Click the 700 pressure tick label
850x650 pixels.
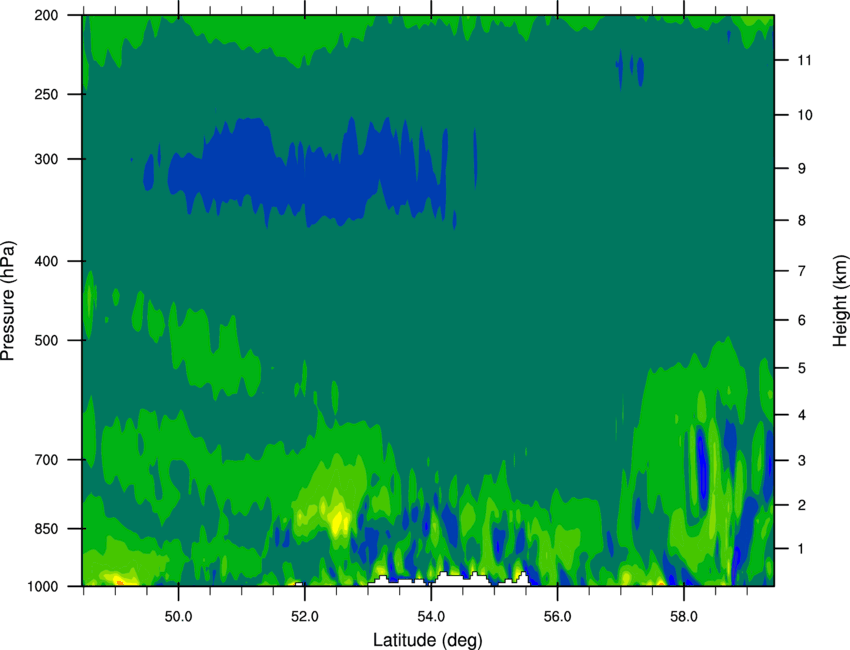pos(46,460)
